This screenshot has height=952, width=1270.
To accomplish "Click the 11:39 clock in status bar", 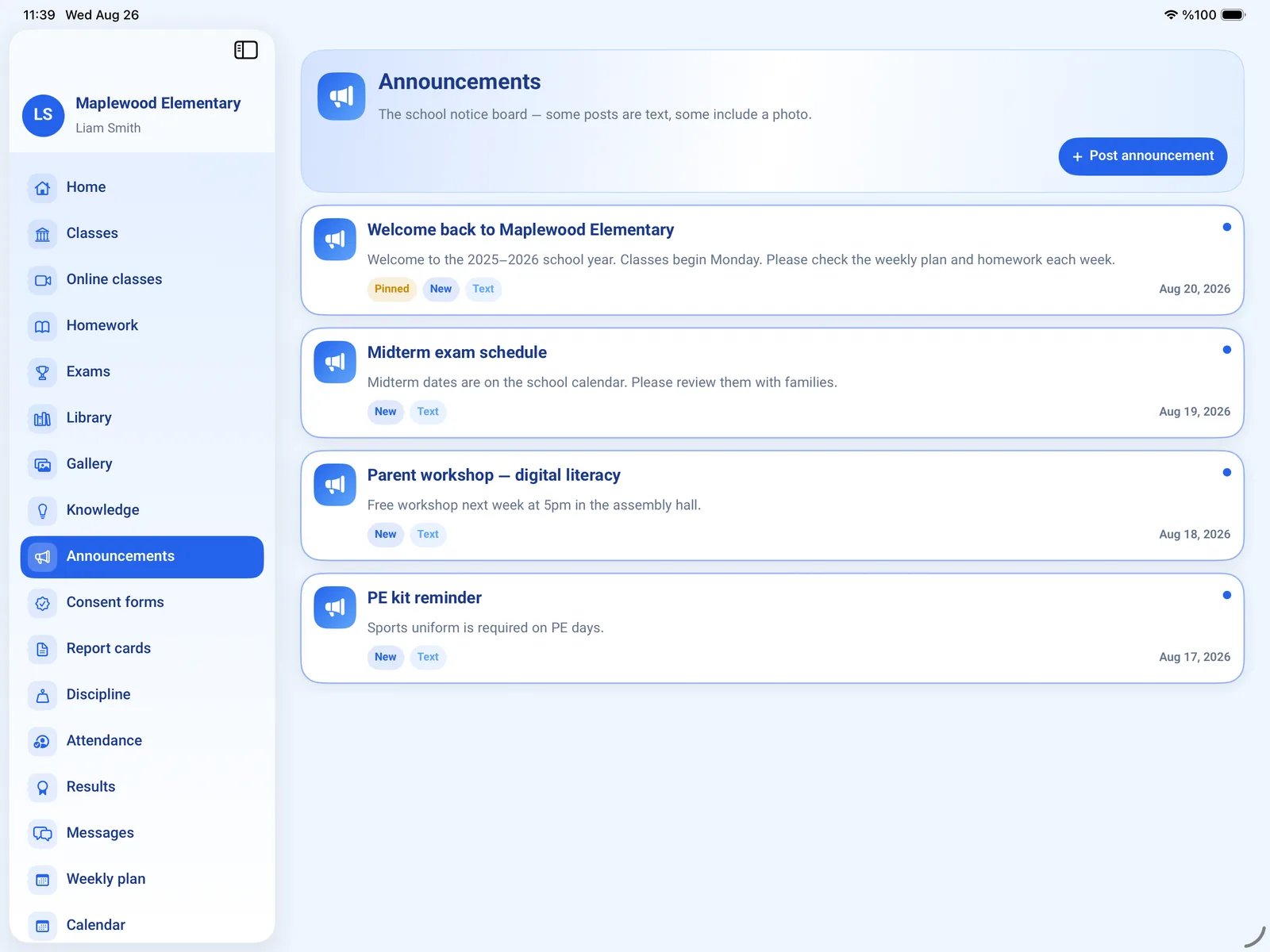I will pos(39,15).
